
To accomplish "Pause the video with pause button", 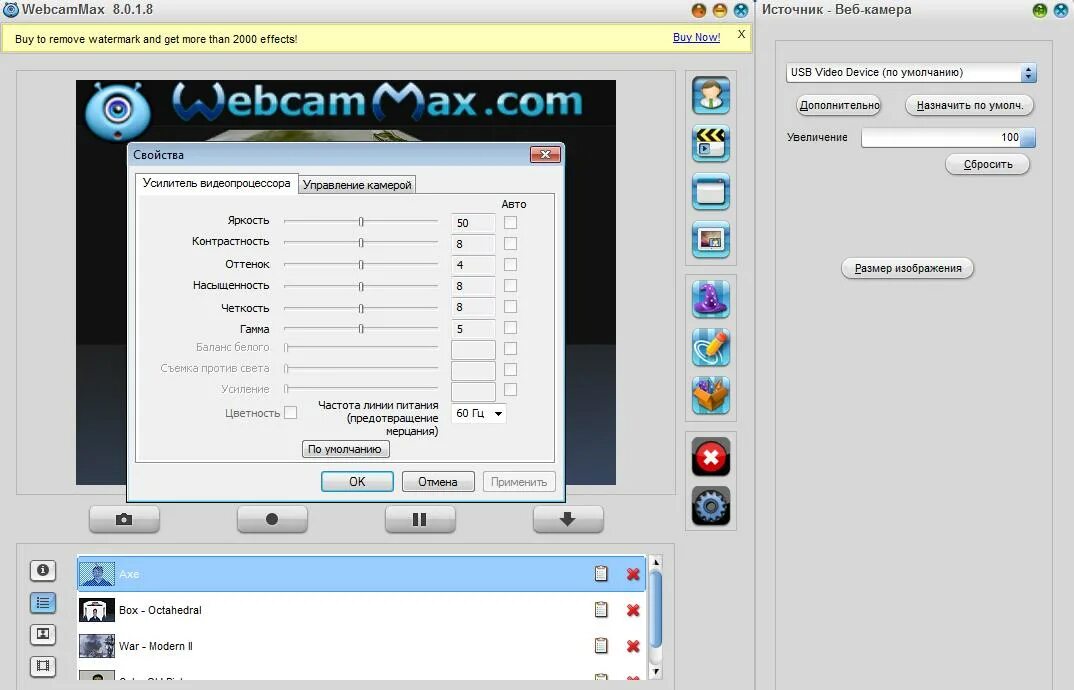I will (420, 519).
